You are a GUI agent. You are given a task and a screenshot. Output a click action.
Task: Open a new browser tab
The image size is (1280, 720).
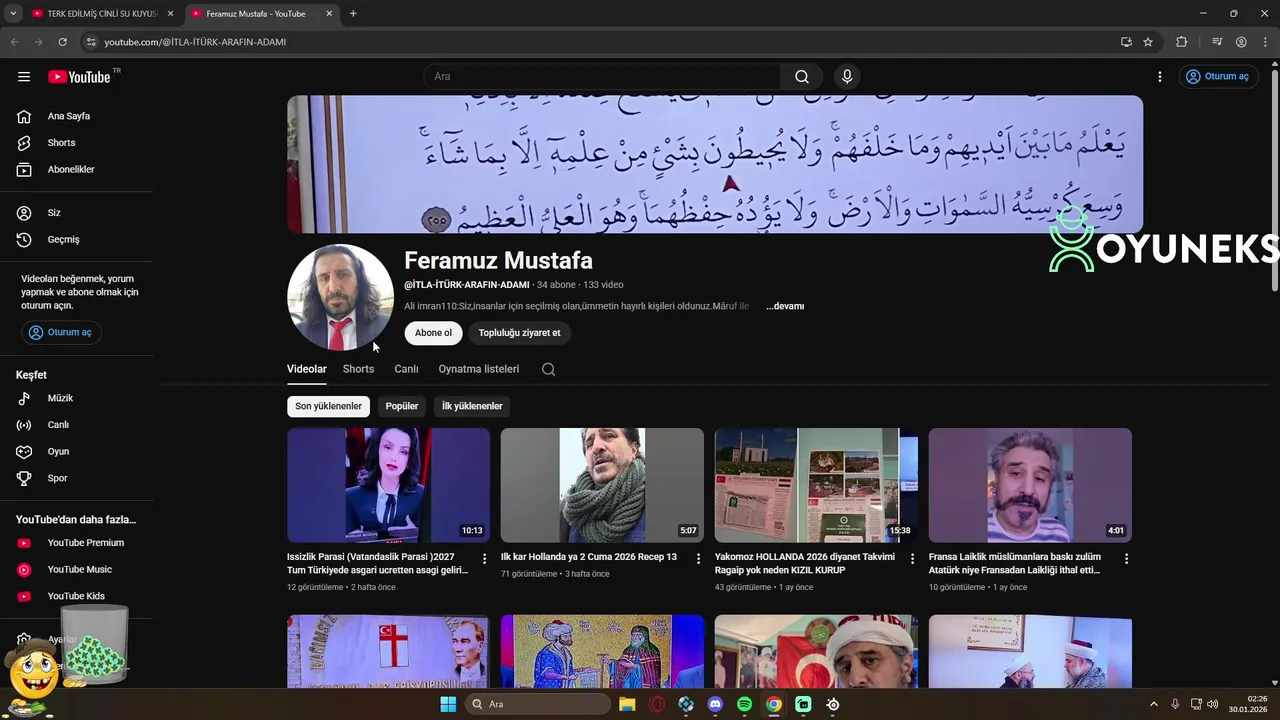coord(353,14)
